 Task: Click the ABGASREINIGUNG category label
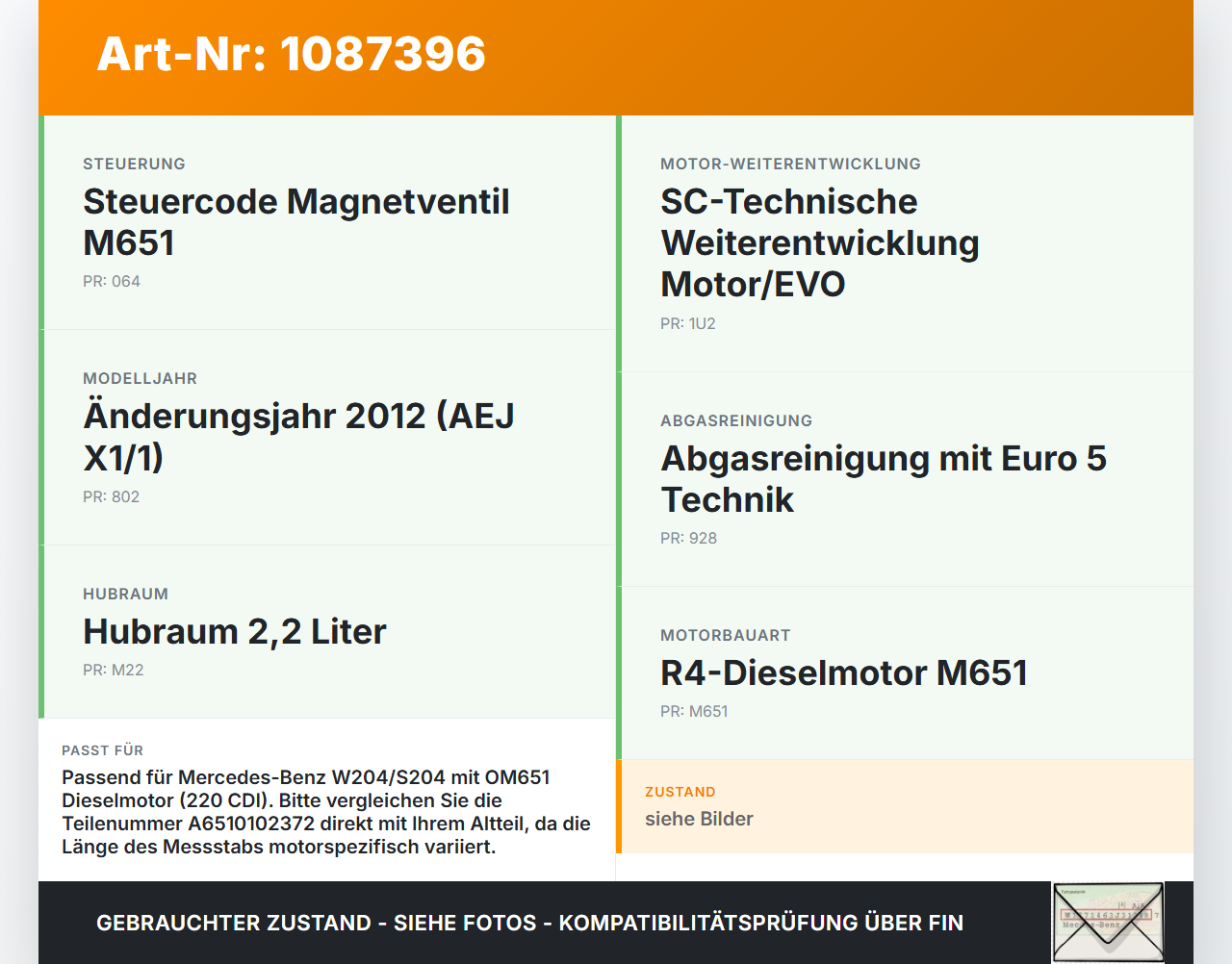coord(736,421)
